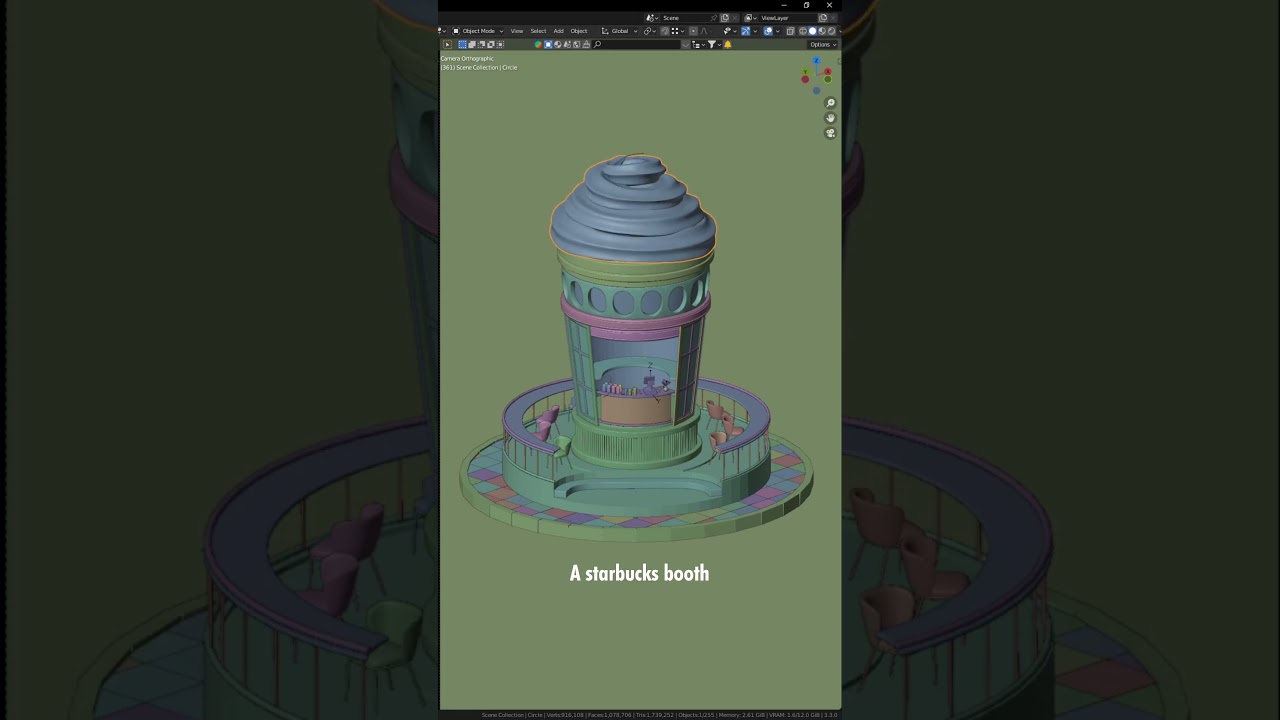Image resolution: width=1280 pixels, height=720 pixels.
Task: Click the pie sphere icon
Action: (x=557, y=44)
